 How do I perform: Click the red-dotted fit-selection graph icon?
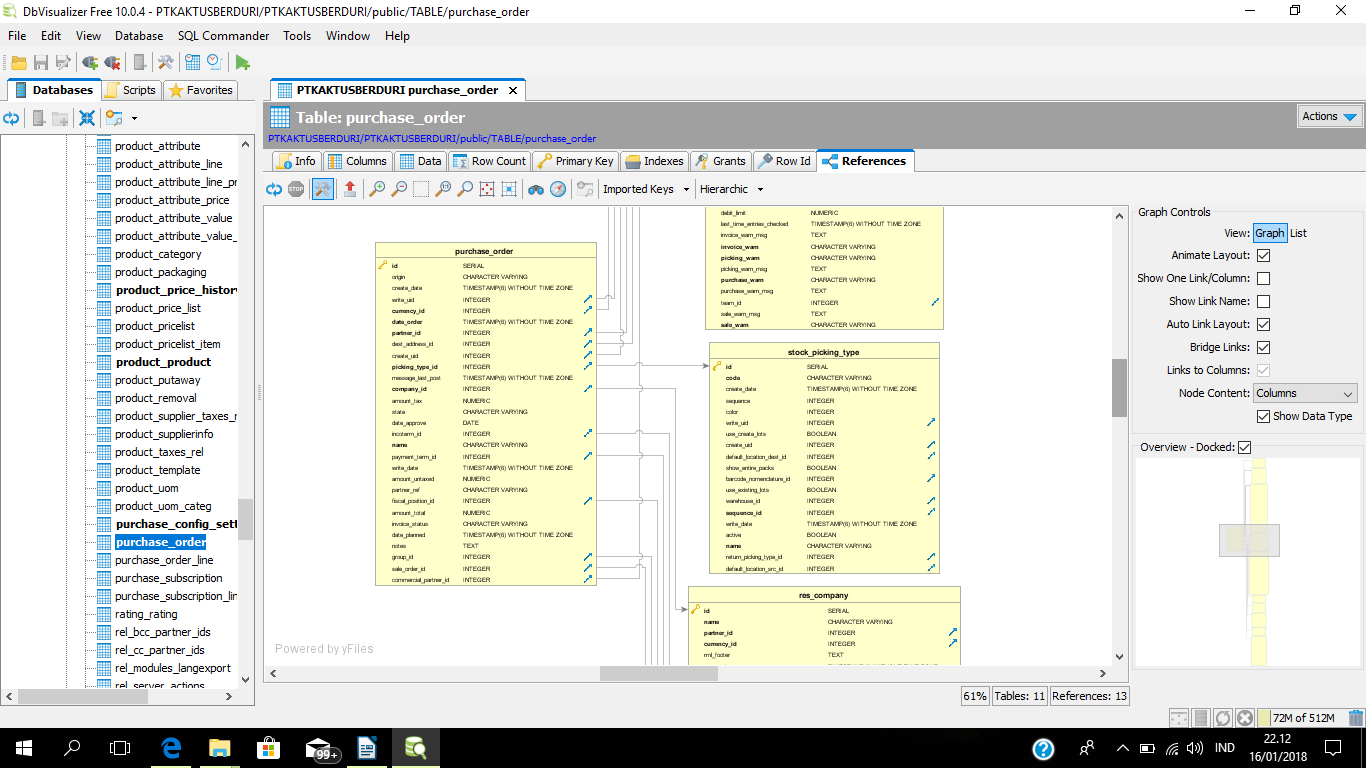tap(487, 189)
